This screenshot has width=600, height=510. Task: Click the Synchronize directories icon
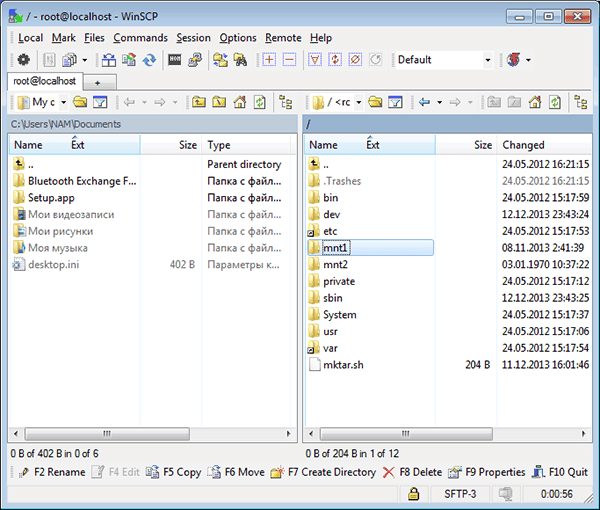pyautogui.click(x=149, y=60)
